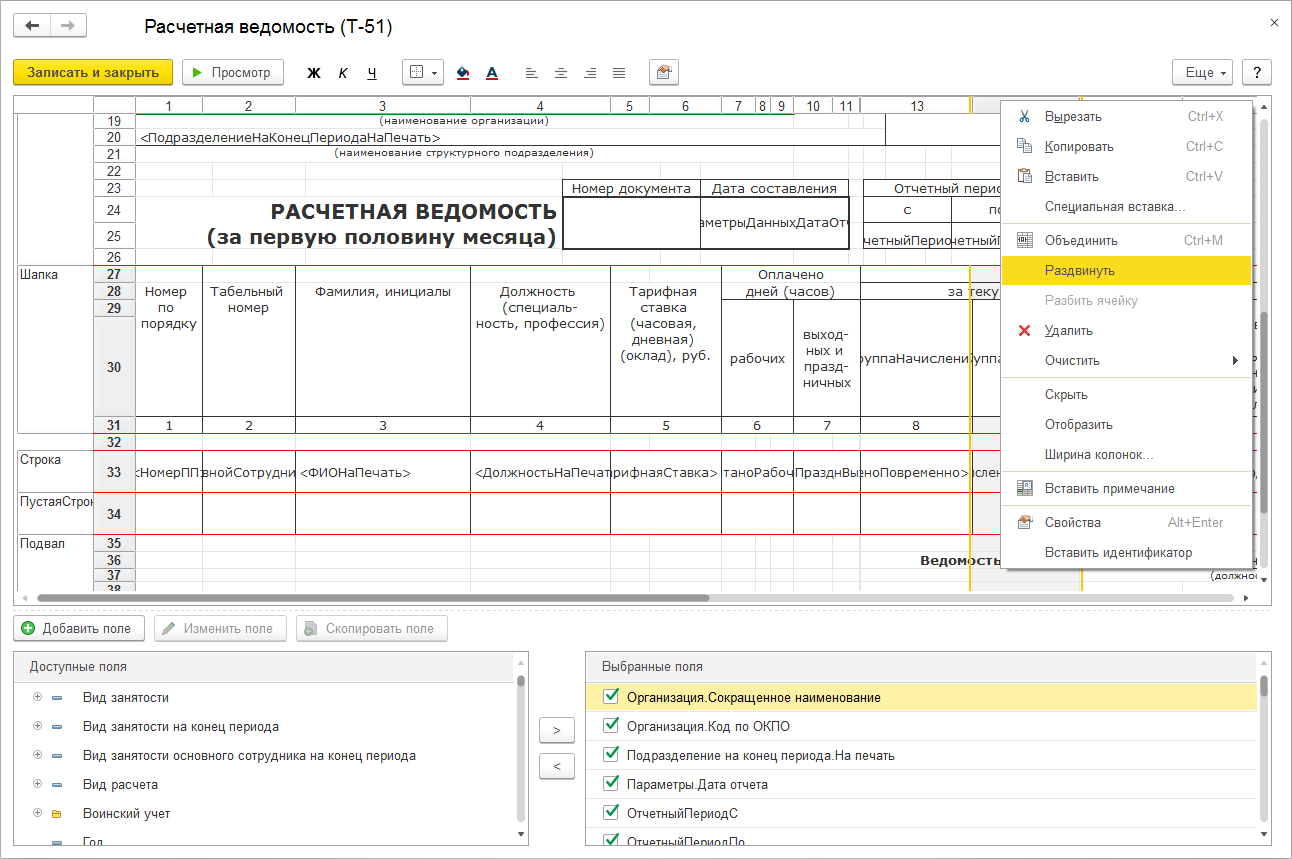Center-align cell text
Screen dimensions: 1292x859
tap(561, 73)
